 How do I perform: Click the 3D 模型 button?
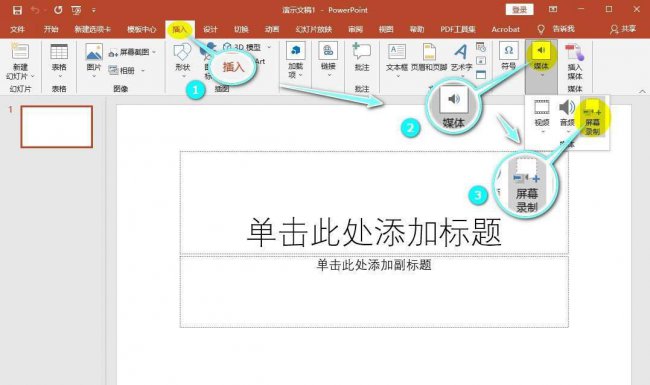tap(243, 47)
